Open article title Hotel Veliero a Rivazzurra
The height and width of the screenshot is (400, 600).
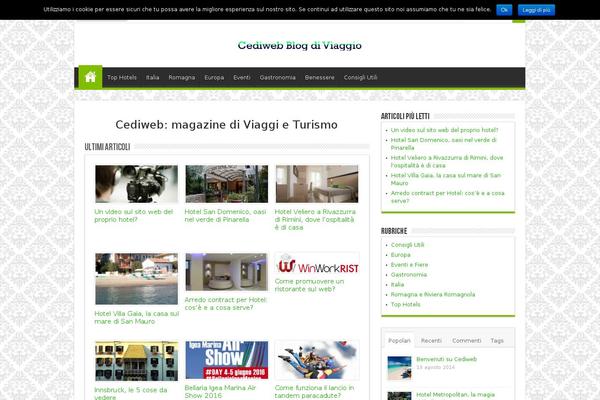click(315, 219)
